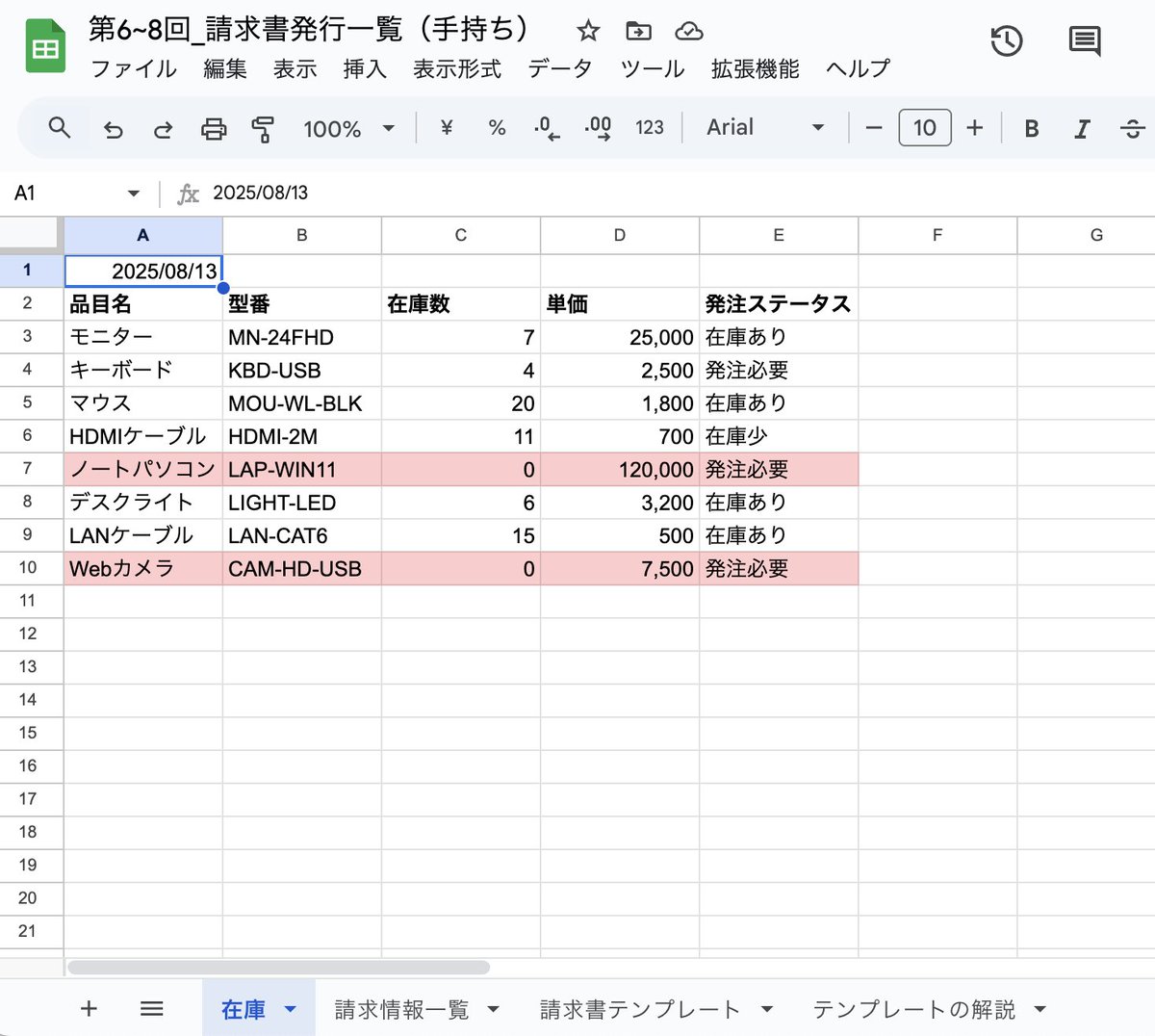1155x1036 pixels.
Task: Select cell containing MOU-WL-BLK
Action: tap(302, 403)
